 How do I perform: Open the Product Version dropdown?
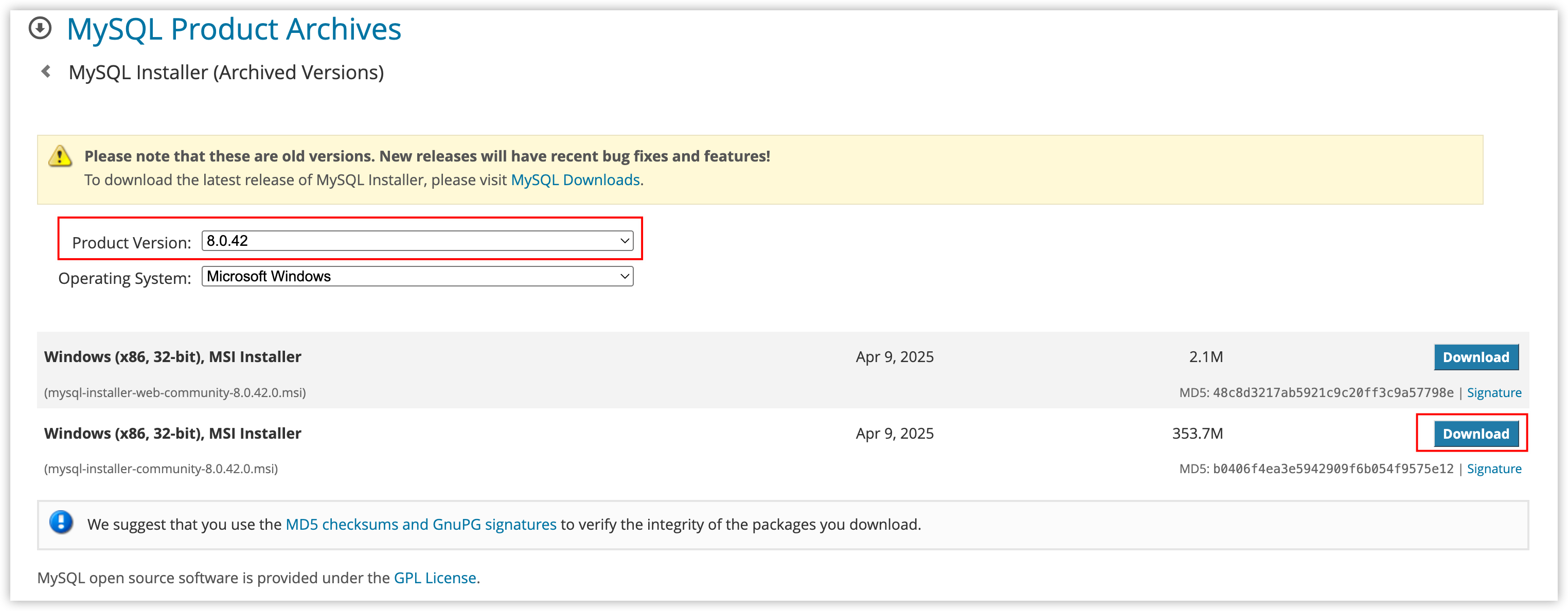[x=418, y=241]
